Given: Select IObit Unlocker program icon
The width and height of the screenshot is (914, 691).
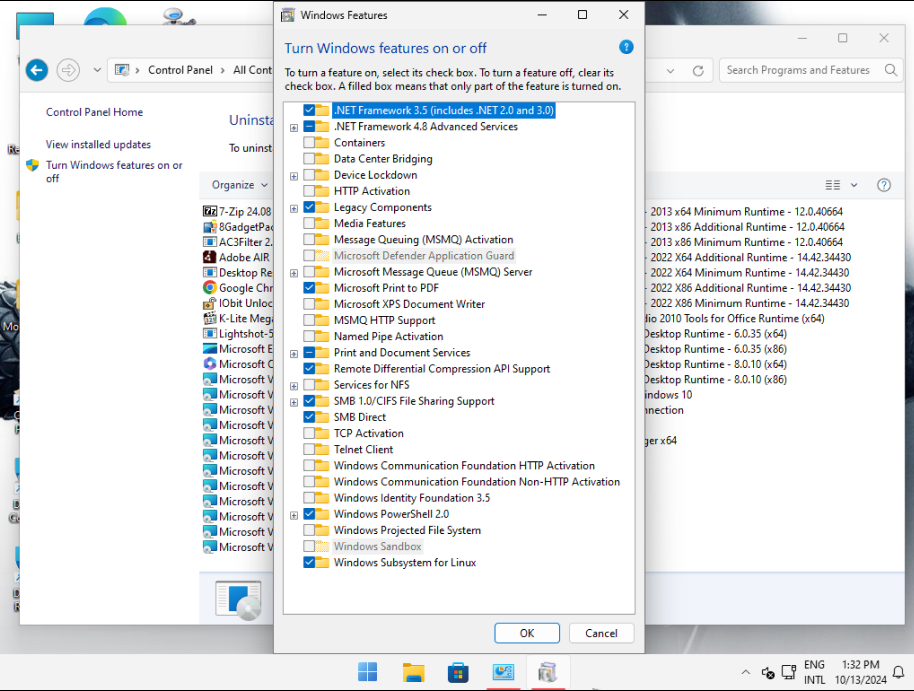Looking at the screenshot, I should pyautogui.click(x=209, y=303).
